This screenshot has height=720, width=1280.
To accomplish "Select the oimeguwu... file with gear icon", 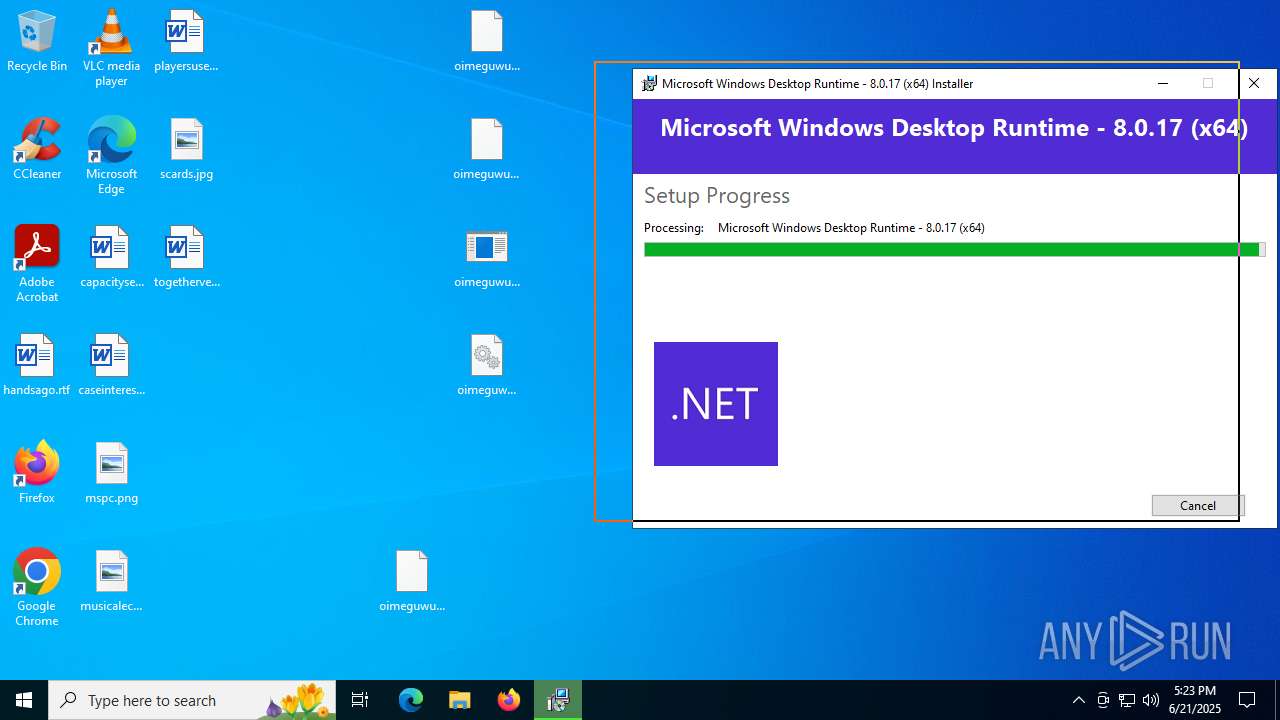I will [487, 366].
